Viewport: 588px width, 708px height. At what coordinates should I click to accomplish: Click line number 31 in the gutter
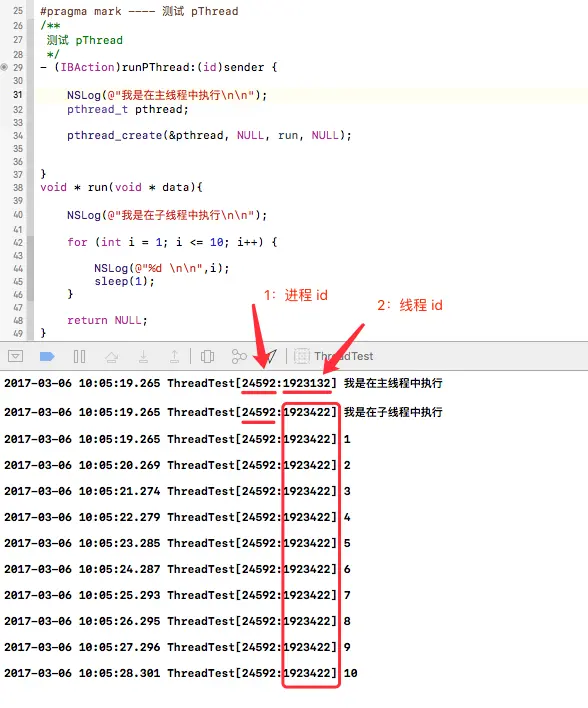coord(18,95)
